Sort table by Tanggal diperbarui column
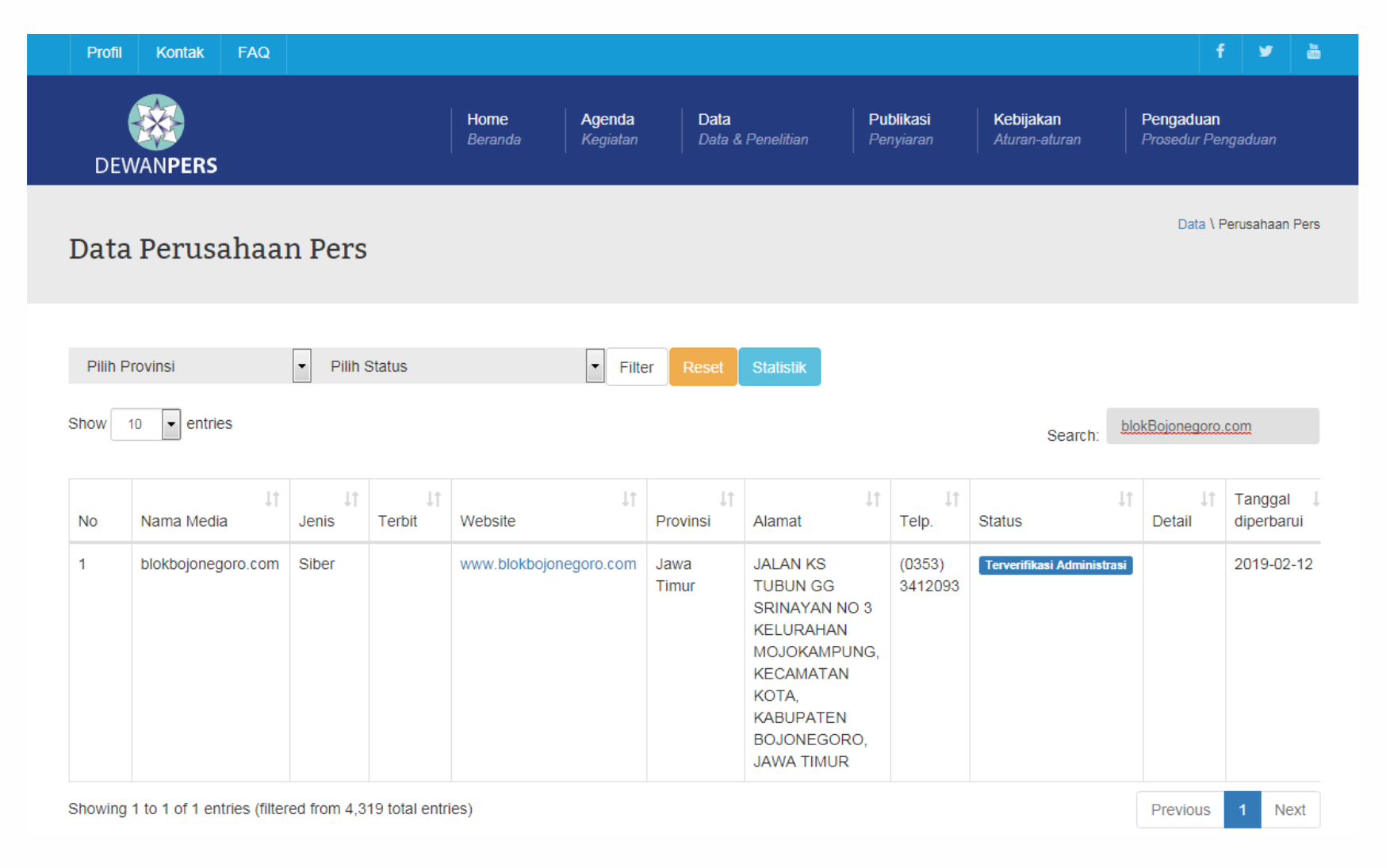This screenshot has width=1386, height=868. (1273, 510)
